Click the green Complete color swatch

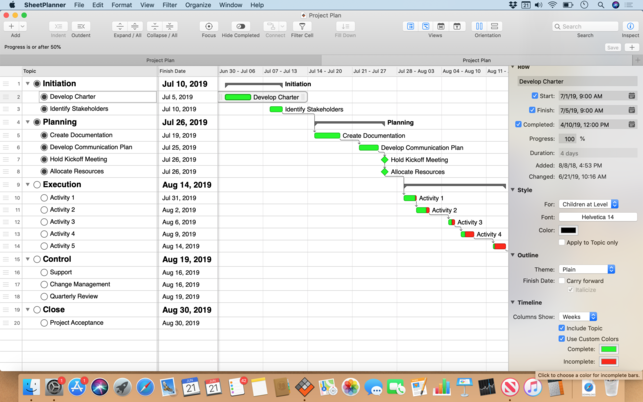tap(609, 349)
